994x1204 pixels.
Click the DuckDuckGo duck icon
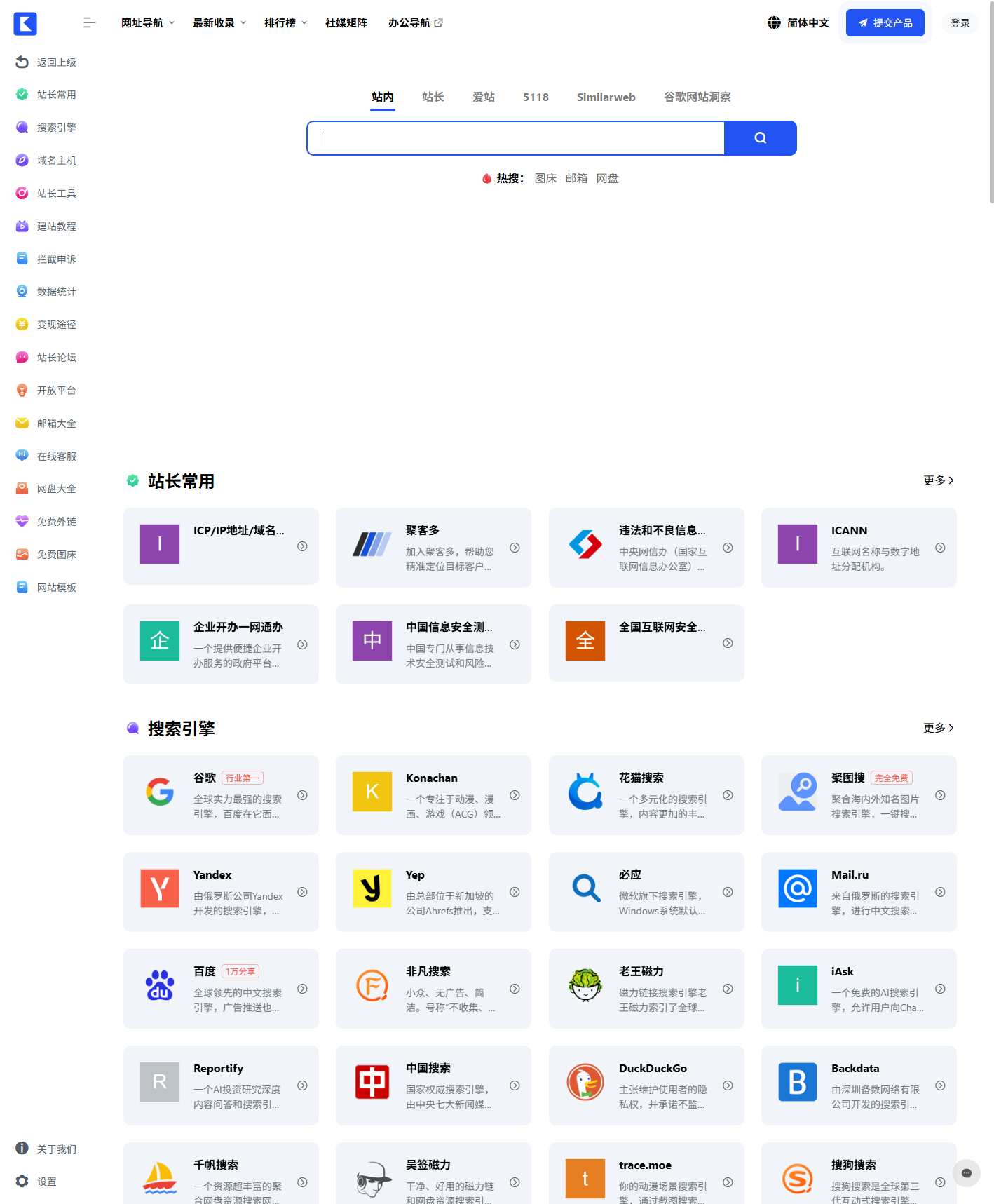tap(585, 1082)
